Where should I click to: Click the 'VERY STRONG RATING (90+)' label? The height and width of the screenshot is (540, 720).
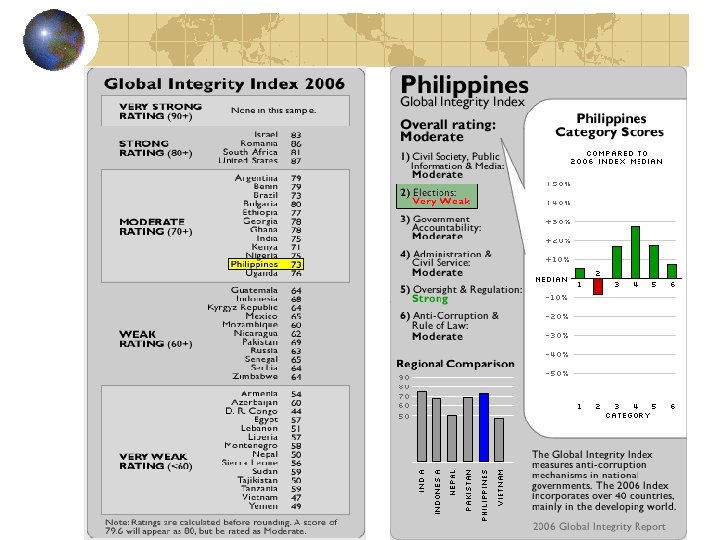(160, 111)
